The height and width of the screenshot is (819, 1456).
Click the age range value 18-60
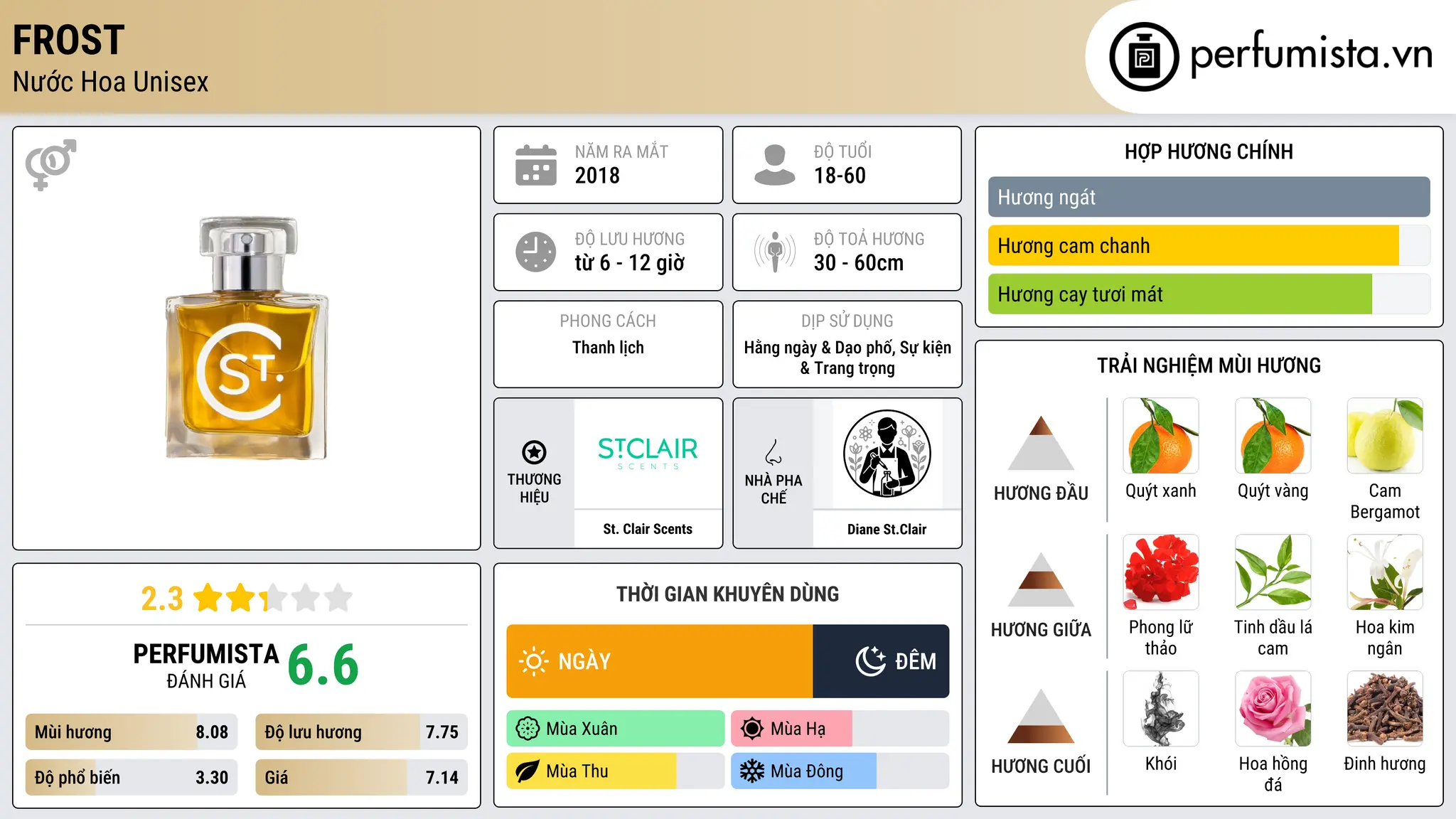point(840,176)
